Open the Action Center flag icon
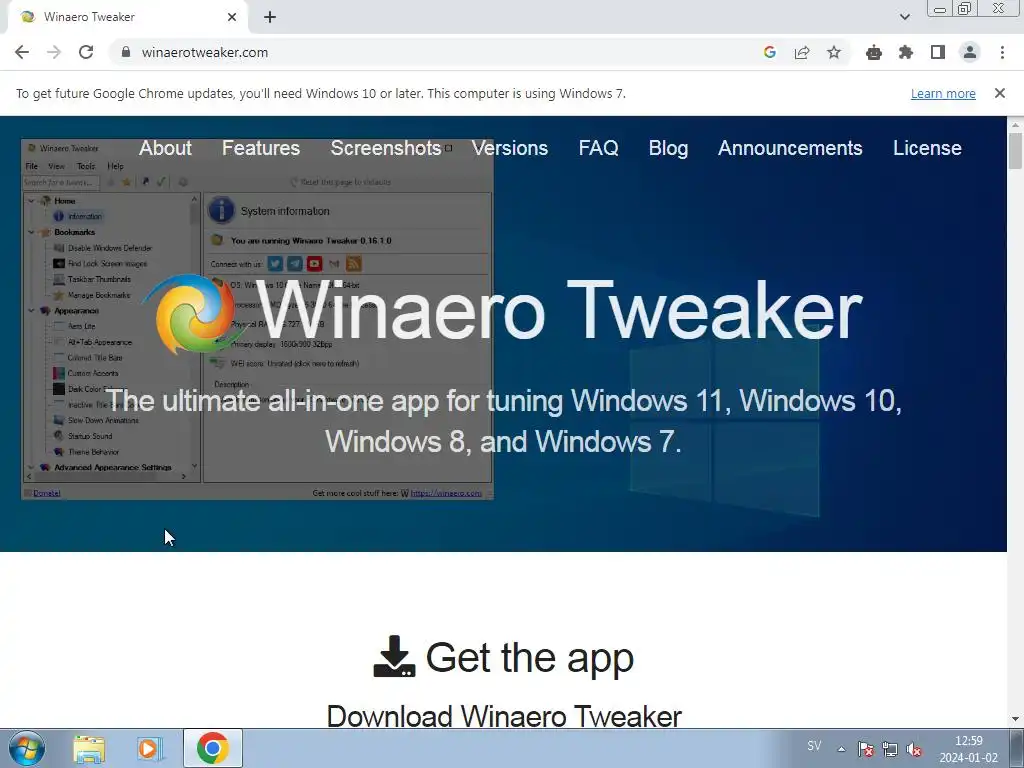Viewport: 1024px width, 768px height. (x=866, y=749)
